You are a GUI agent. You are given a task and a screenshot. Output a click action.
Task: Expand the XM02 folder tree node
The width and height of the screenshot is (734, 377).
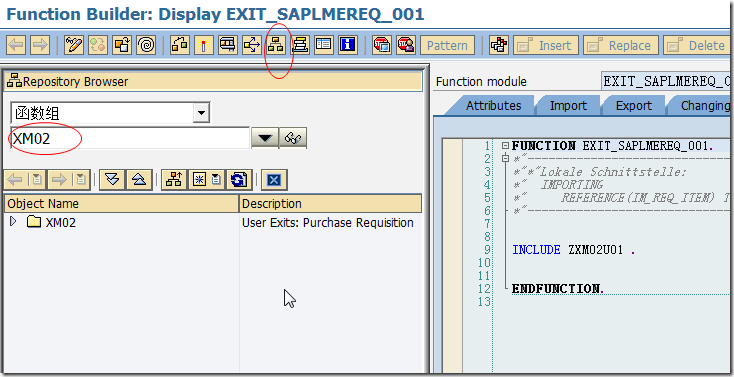click(13, 221)
